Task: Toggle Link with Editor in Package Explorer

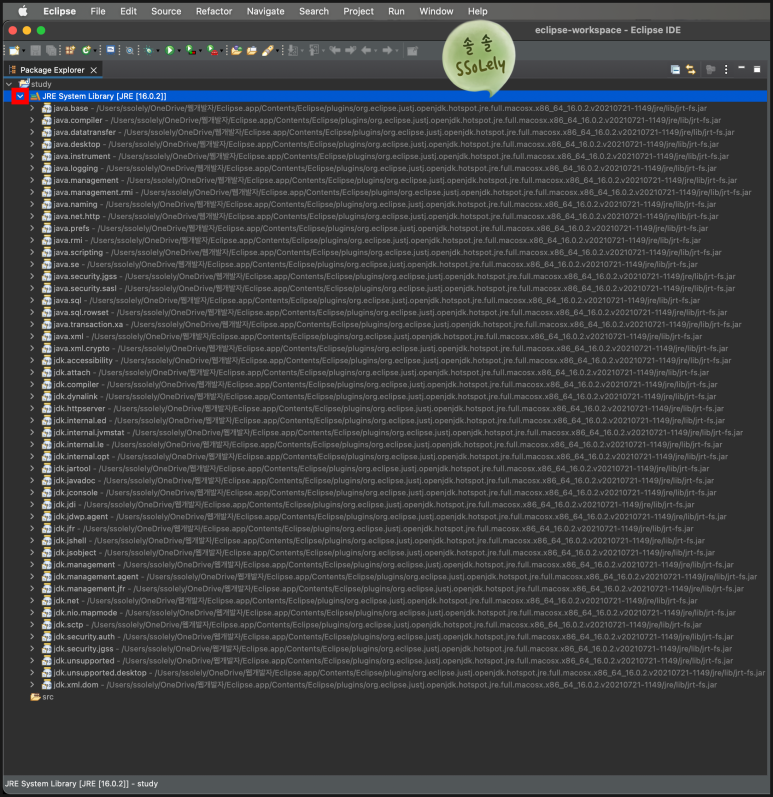Action: [x=691, y=70]
